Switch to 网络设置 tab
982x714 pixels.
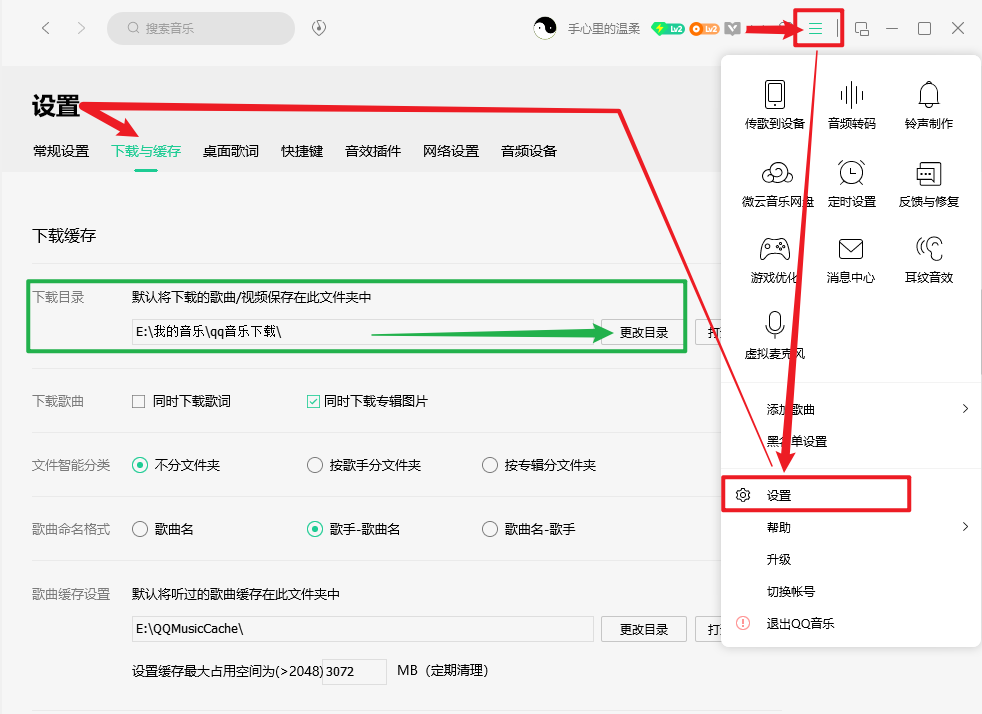click(x=451, y=151)
